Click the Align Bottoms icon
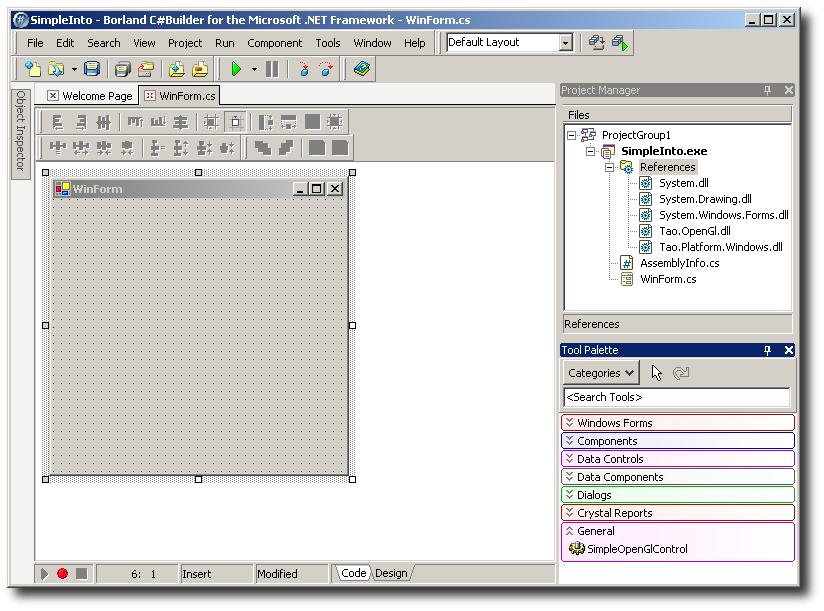824x611 pixels. (x=158, y=122)
